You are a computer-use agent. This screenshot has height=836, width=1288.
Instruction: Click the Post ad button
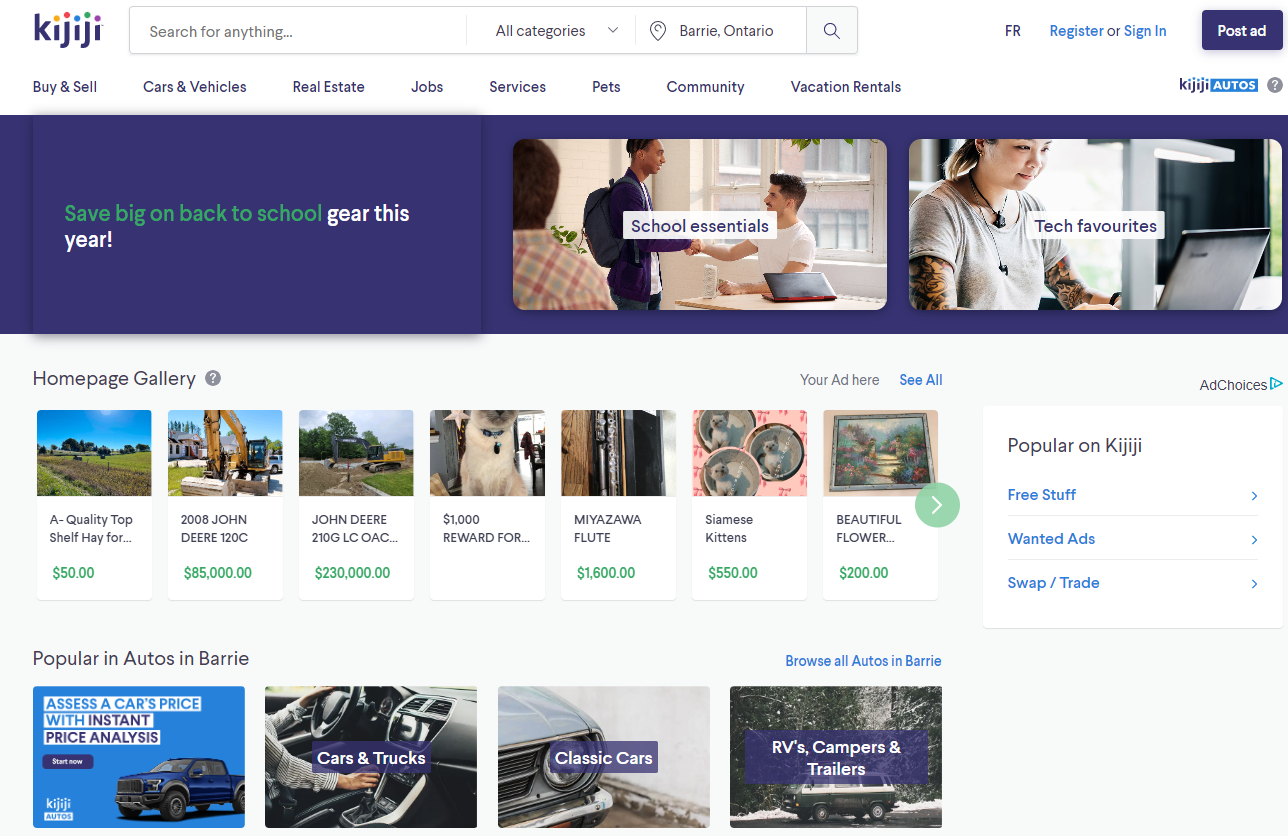coord(1242,31)
